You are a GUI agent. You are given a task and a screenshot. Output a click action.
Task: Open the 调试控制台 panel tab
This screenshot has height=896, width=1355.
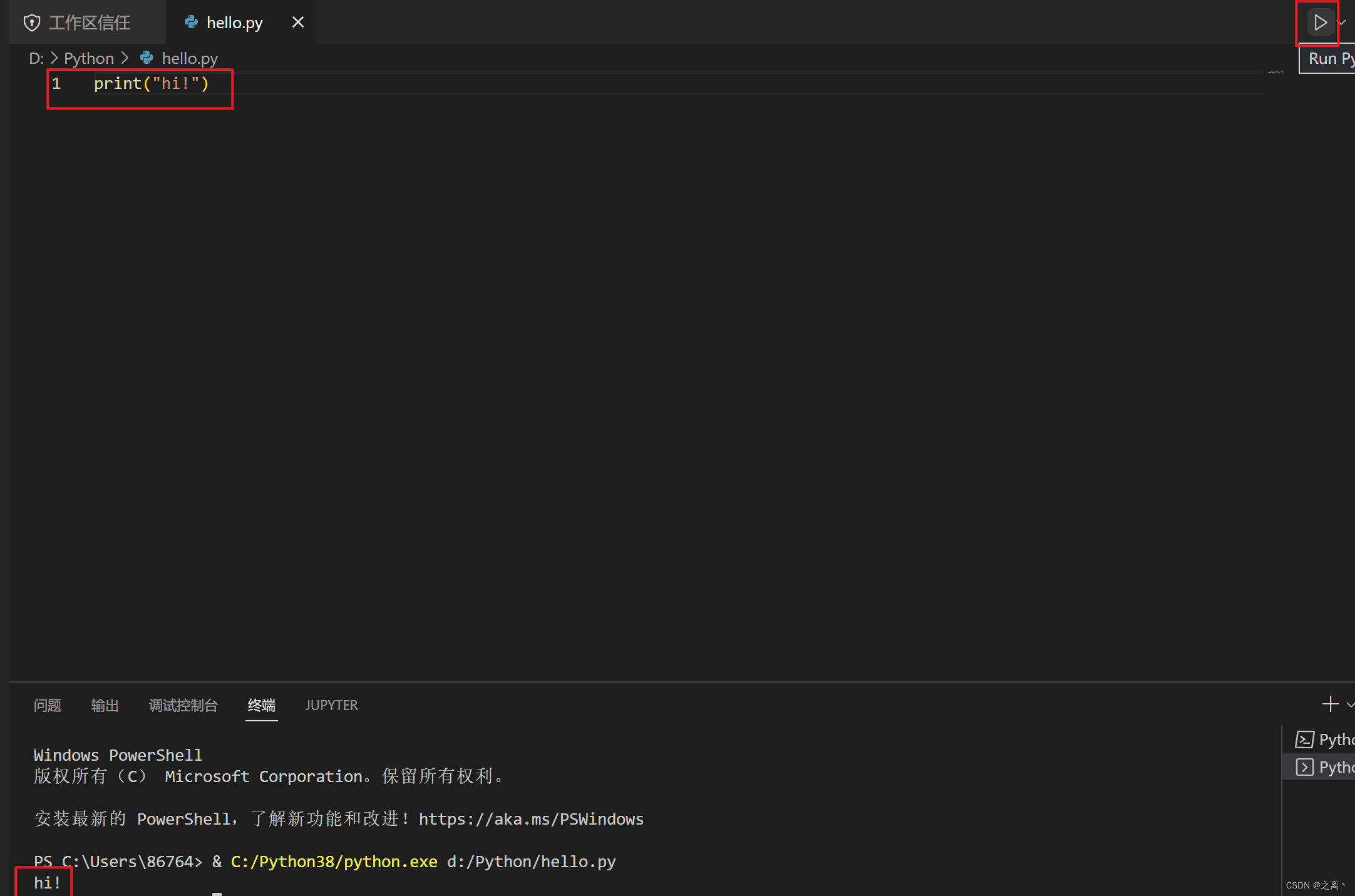pyautogui.click(x=183, y=706)
